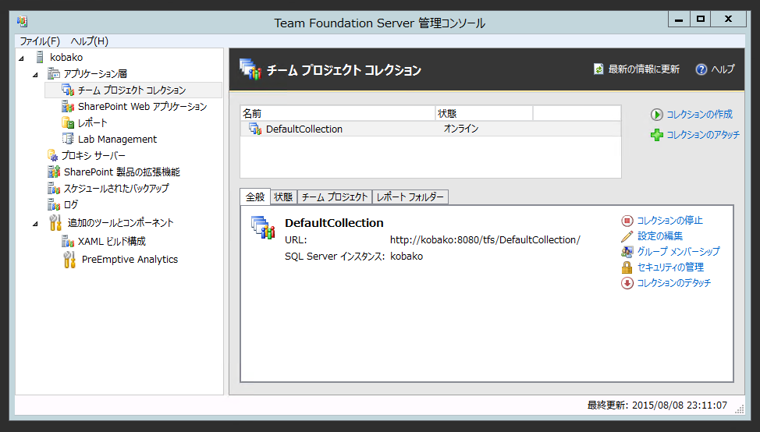Click the SQL Server インスタンス value kobako

point(406,256)
